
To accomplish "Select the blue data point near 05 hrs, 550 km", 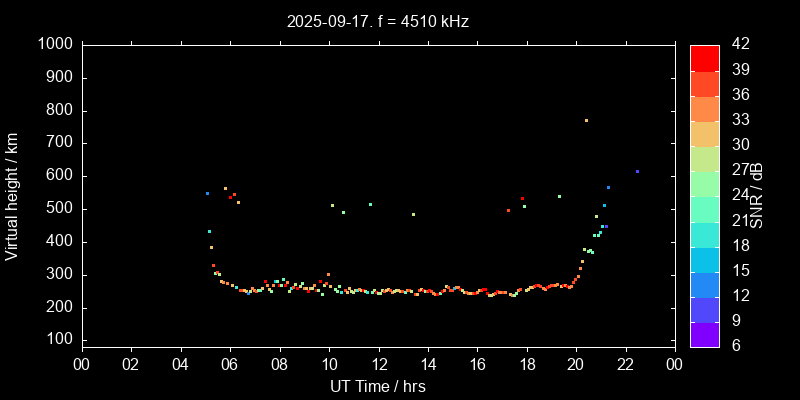I will pos(207,193).
